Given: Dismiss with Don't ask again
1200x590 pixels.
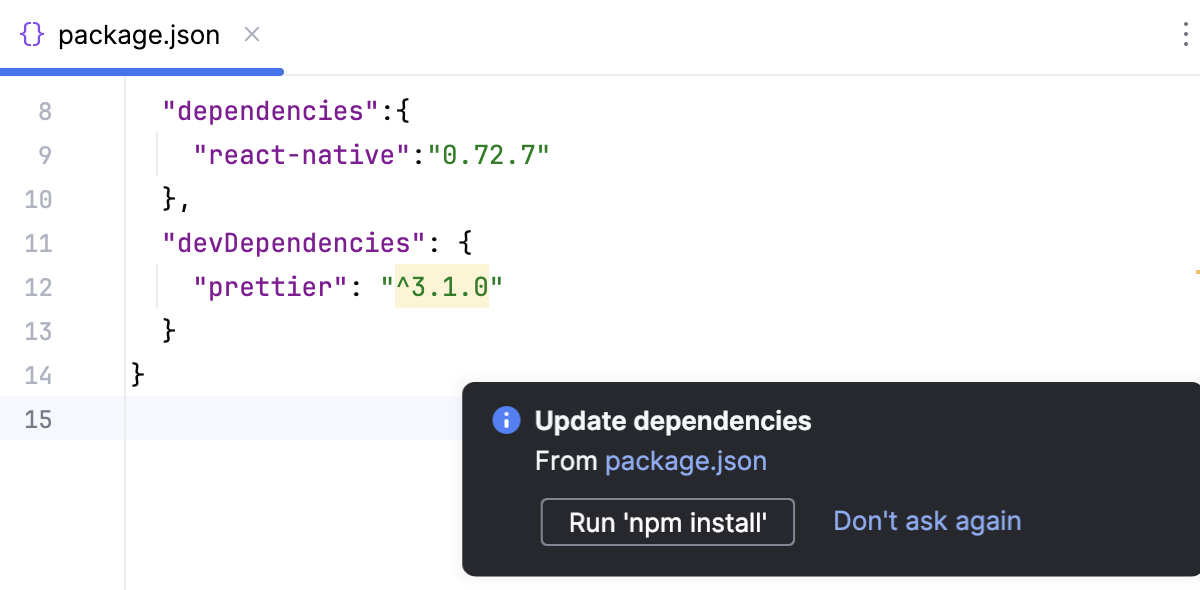Looking at the screenshot, I should click(x=927, y=520).
